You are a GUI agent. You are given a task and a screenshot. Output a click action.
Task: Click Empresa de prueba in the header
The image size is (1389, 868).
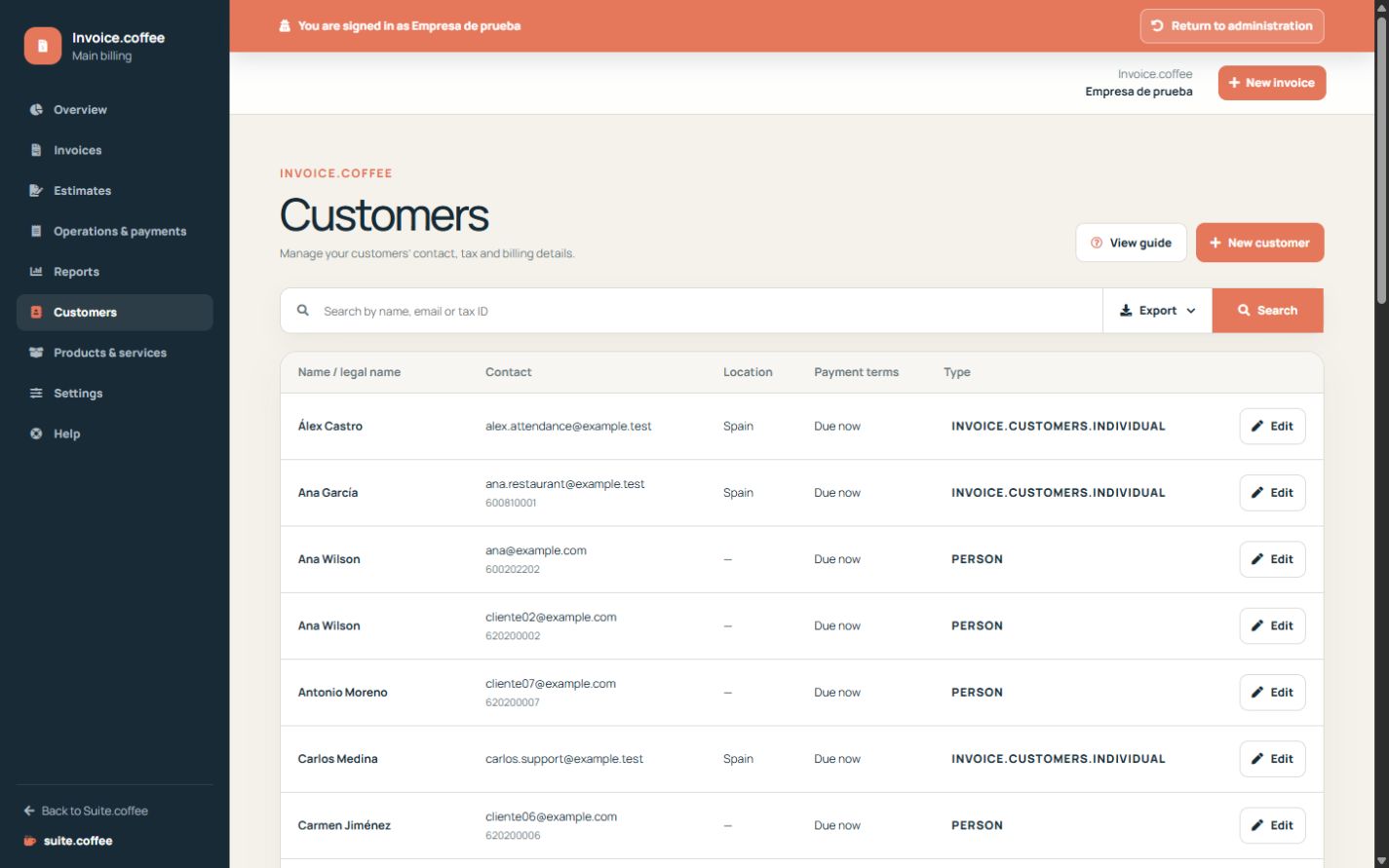(x=1138, y=92)
